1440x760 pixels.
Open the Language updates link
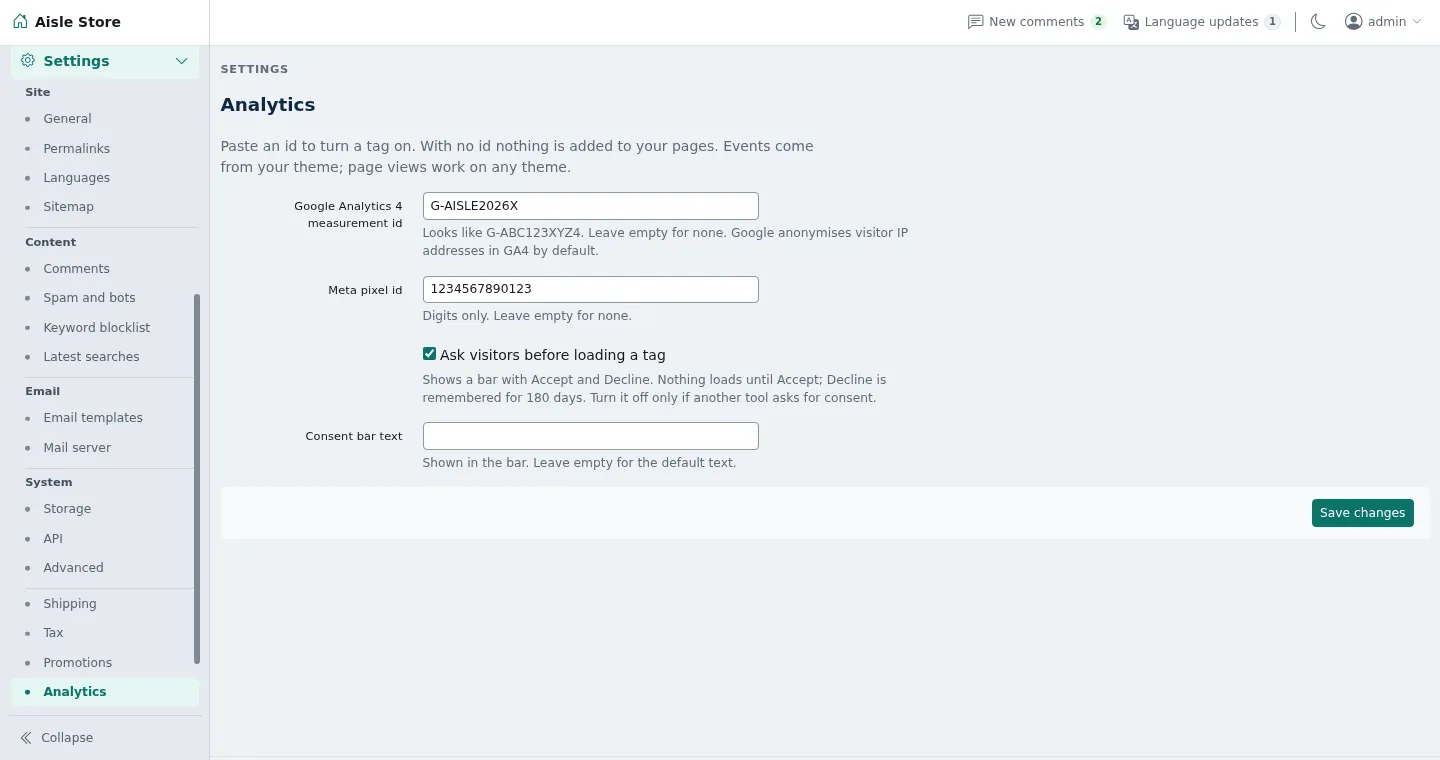pyautogui.click(x=1202, y=22)
